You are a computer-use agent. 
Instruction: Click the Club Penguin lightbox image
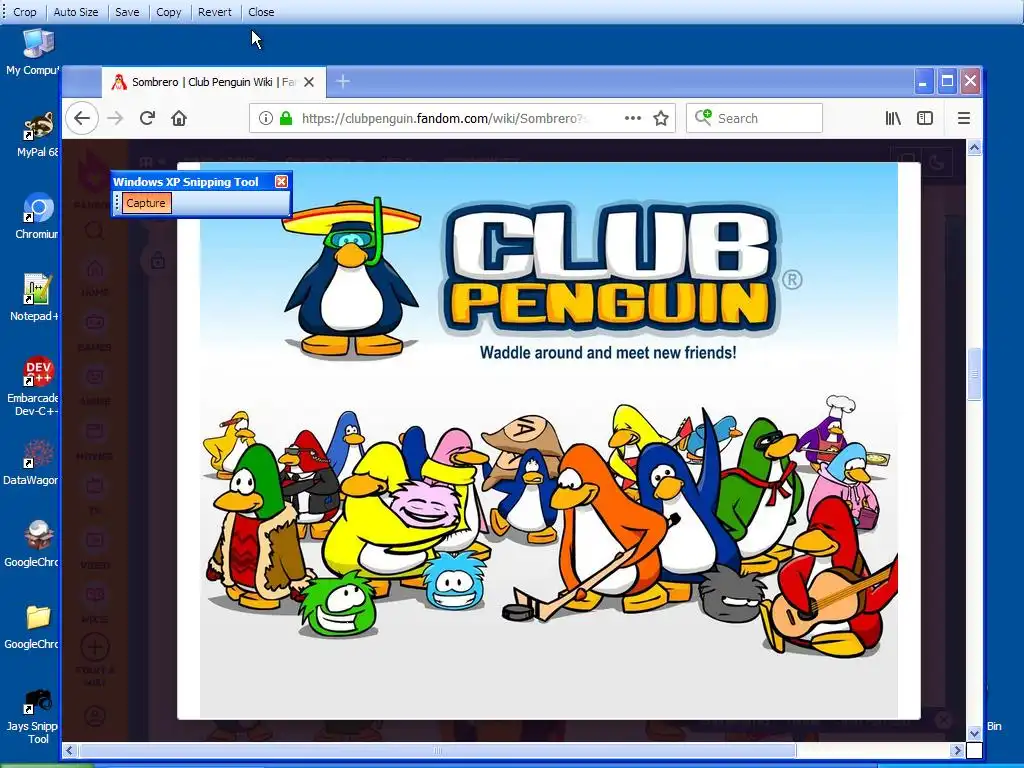pos(549,441)
